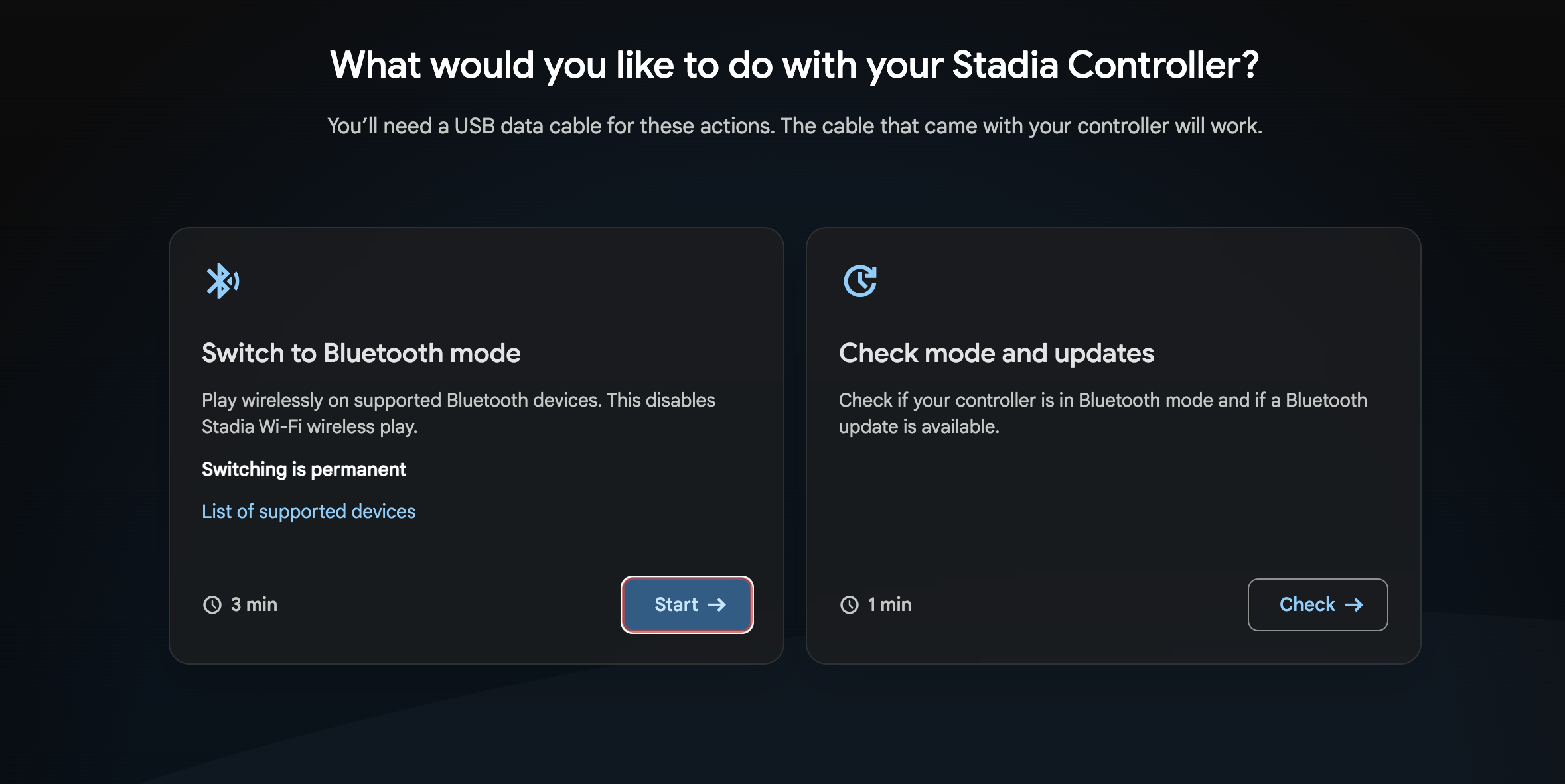Click the Switch to Bluetooth mode heading

(x=361, y=353)
